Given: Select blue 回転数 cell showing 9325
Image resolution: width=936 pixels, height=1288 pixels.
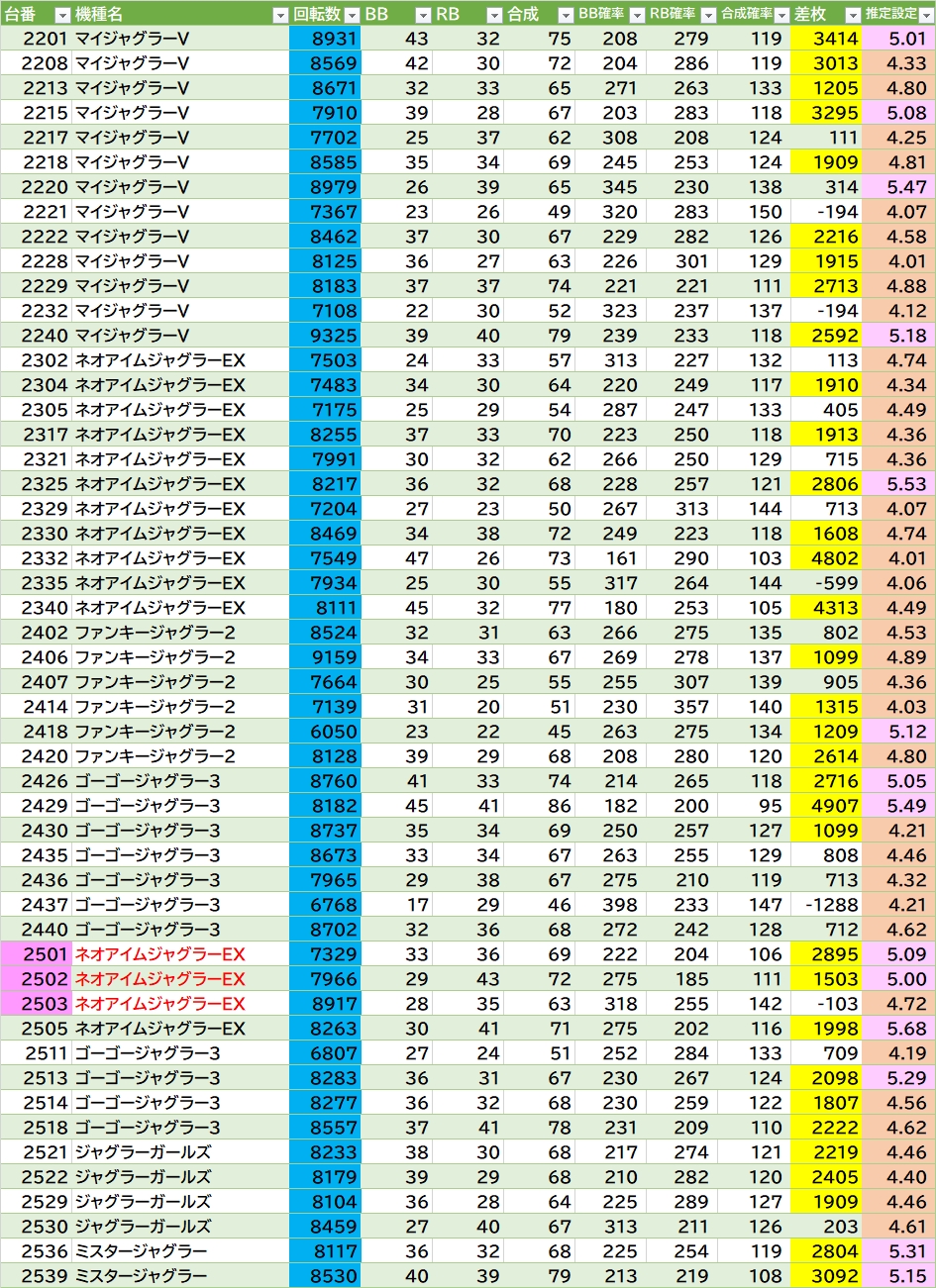Looking at the screenshot, I should [325, 336].
